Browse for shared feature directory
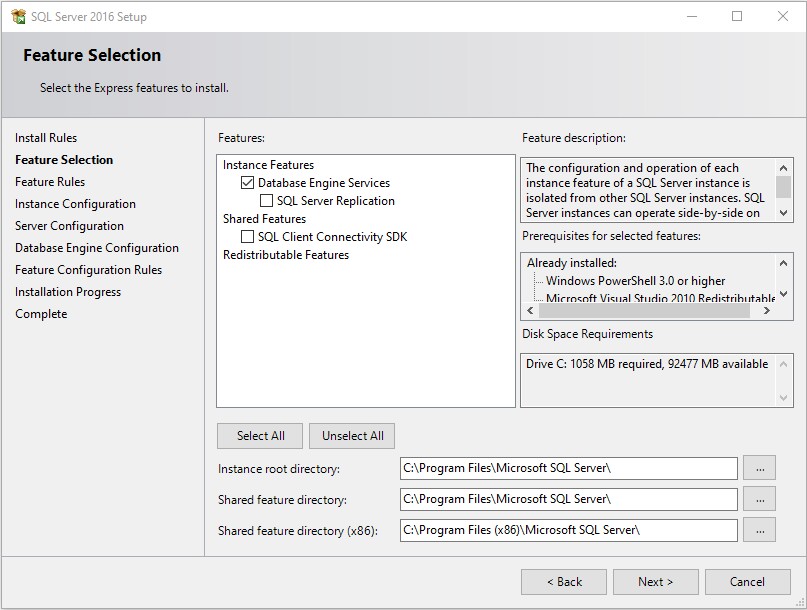Viewport: 807px width, 610px height. (x=760, y=499)
